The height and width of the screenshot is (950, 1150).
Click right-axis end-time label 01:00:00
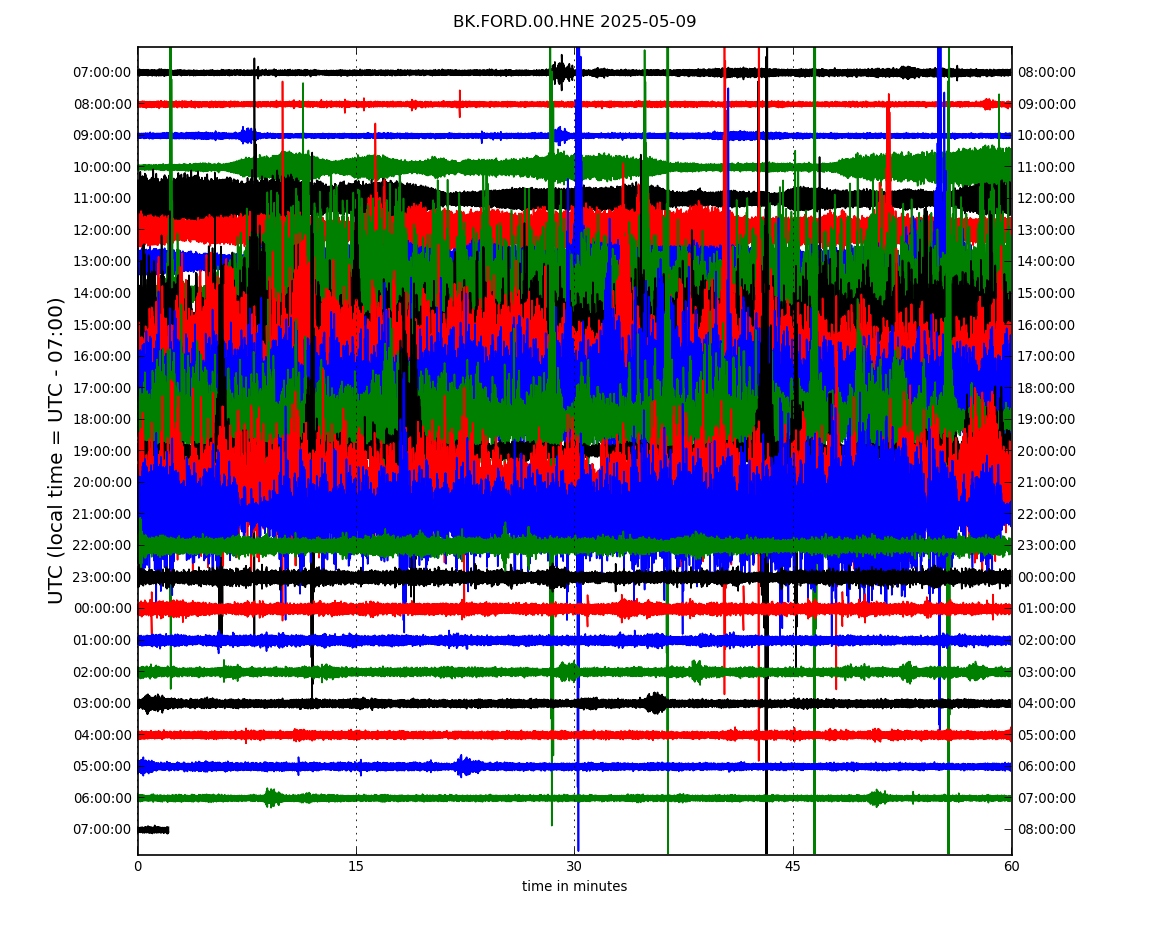(1047, 609)
